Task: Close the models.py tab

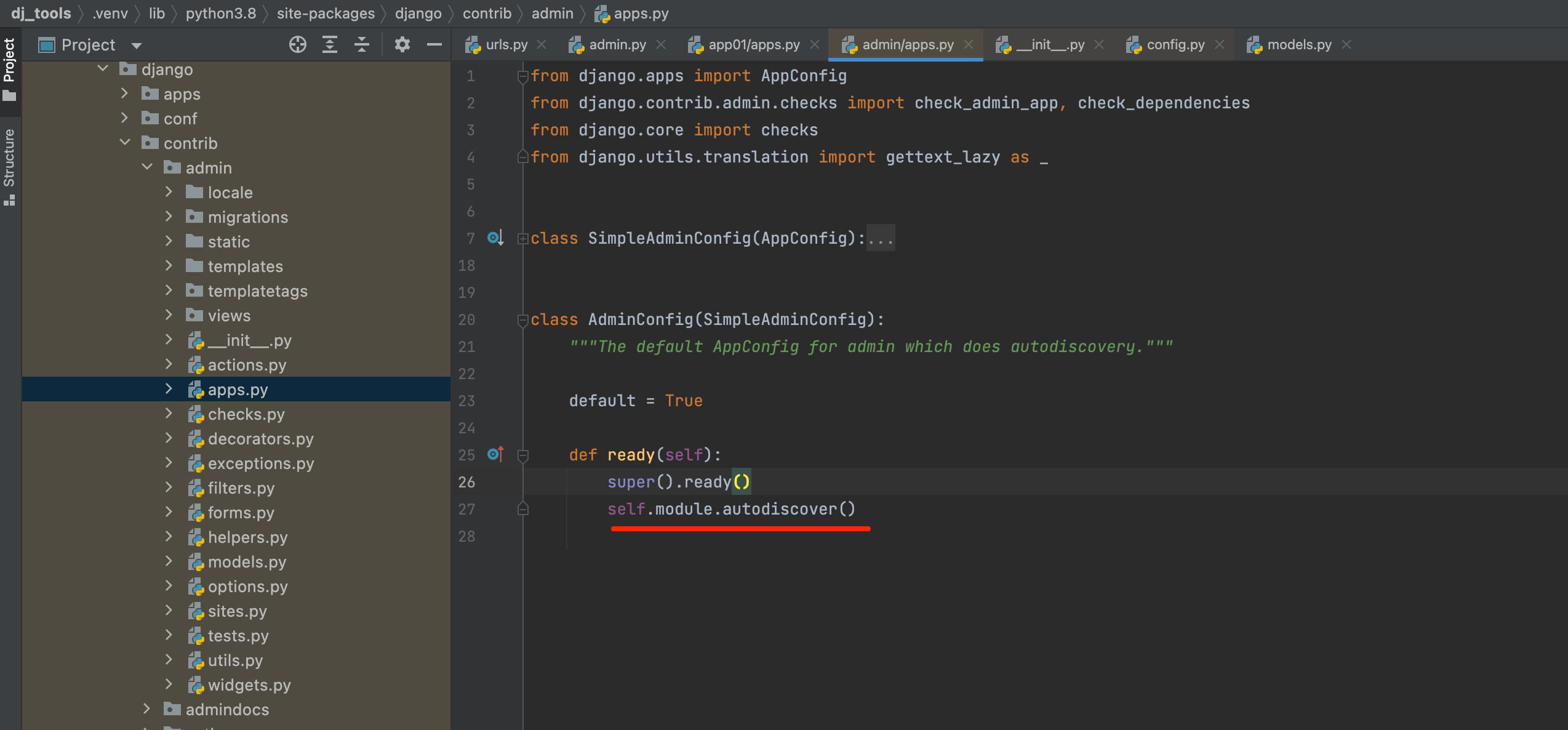Action: tap(1347, 44)
